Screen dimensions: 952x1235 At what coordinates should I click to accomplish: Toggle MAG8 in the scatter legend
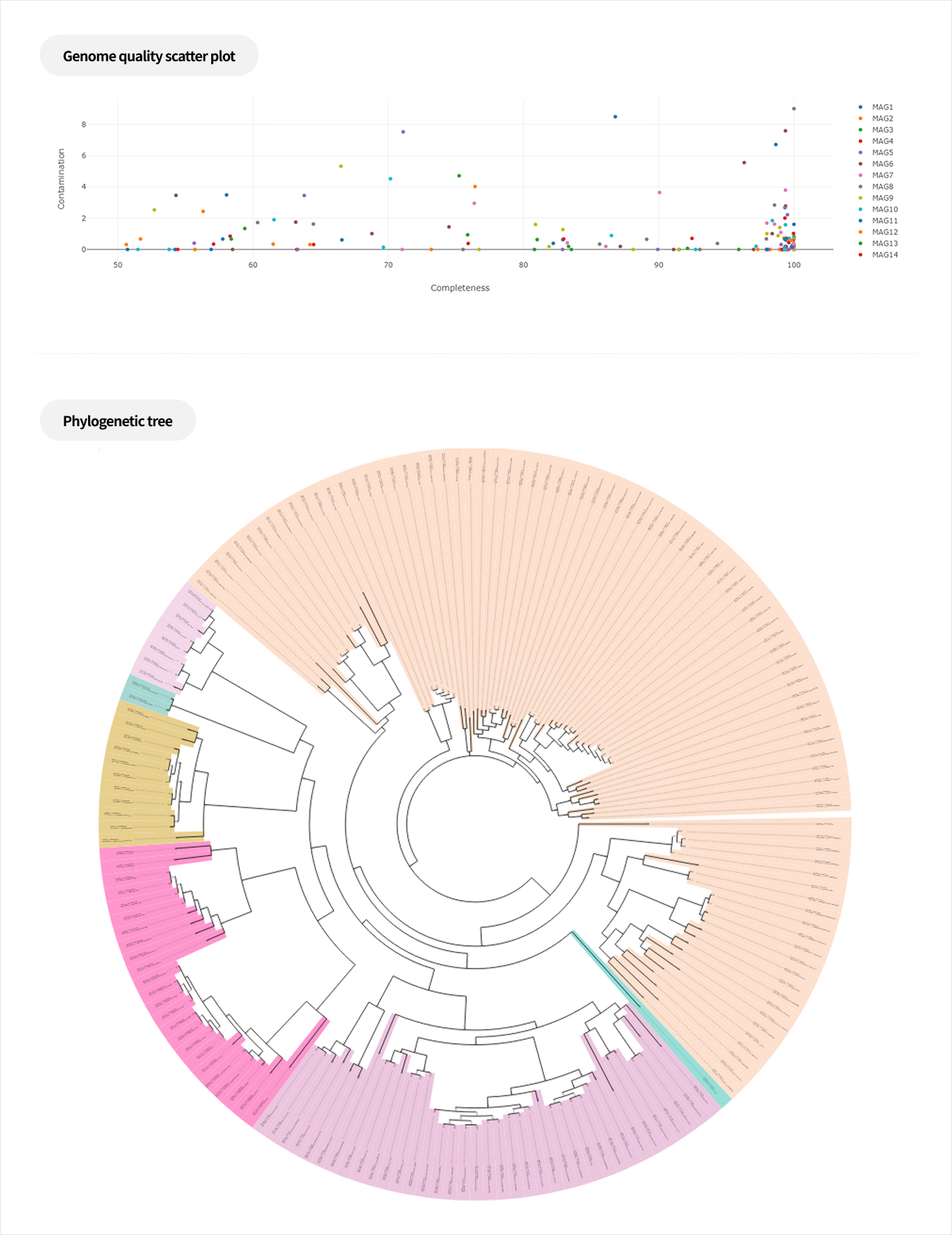(882, 187)
